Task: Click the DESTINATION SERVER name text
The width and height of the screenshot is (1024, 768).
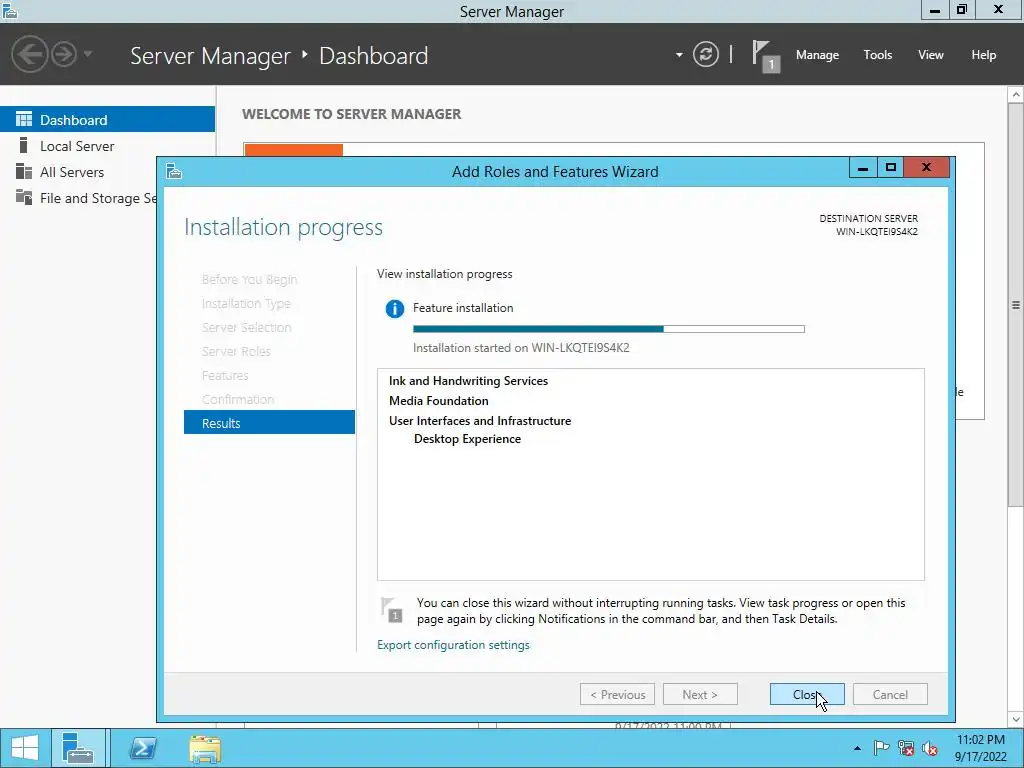Action: coord(876,232)
